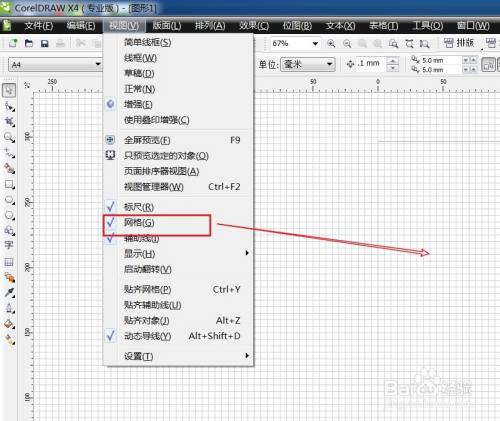This screenshot has width=500, height=421.
Task: Open the 排列(A) menu
Action: click(x=210, y=26)
